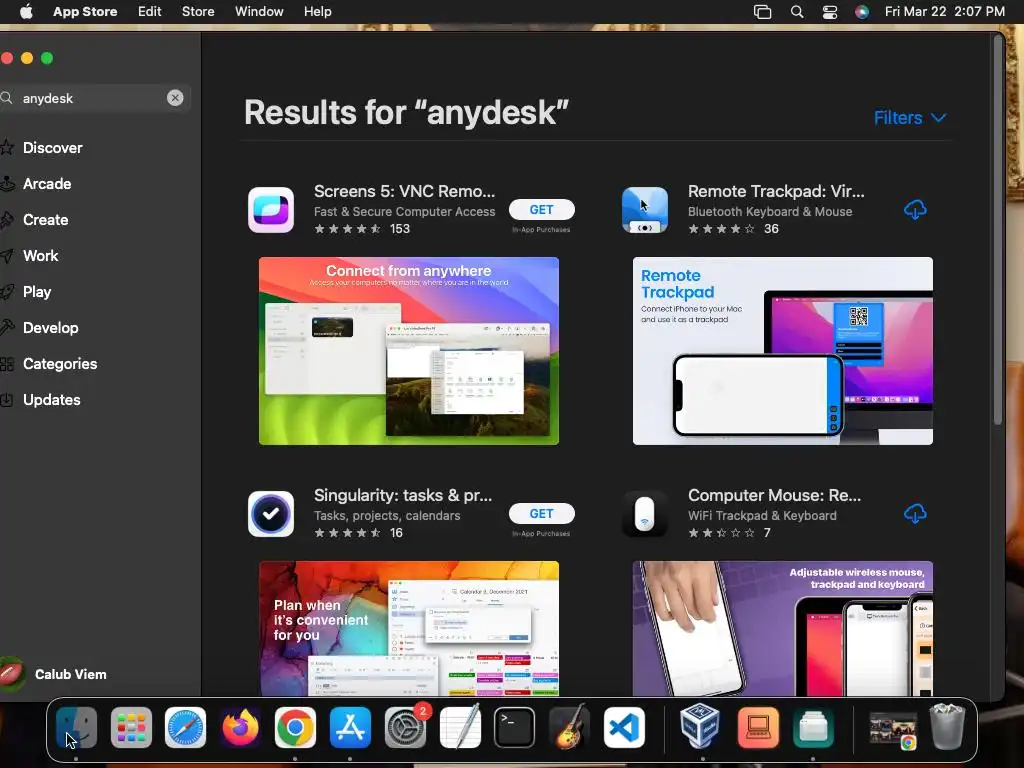This screenshot has height=768, width=1024.
Task: Open the Help menu
Action: tap(317, 12)
